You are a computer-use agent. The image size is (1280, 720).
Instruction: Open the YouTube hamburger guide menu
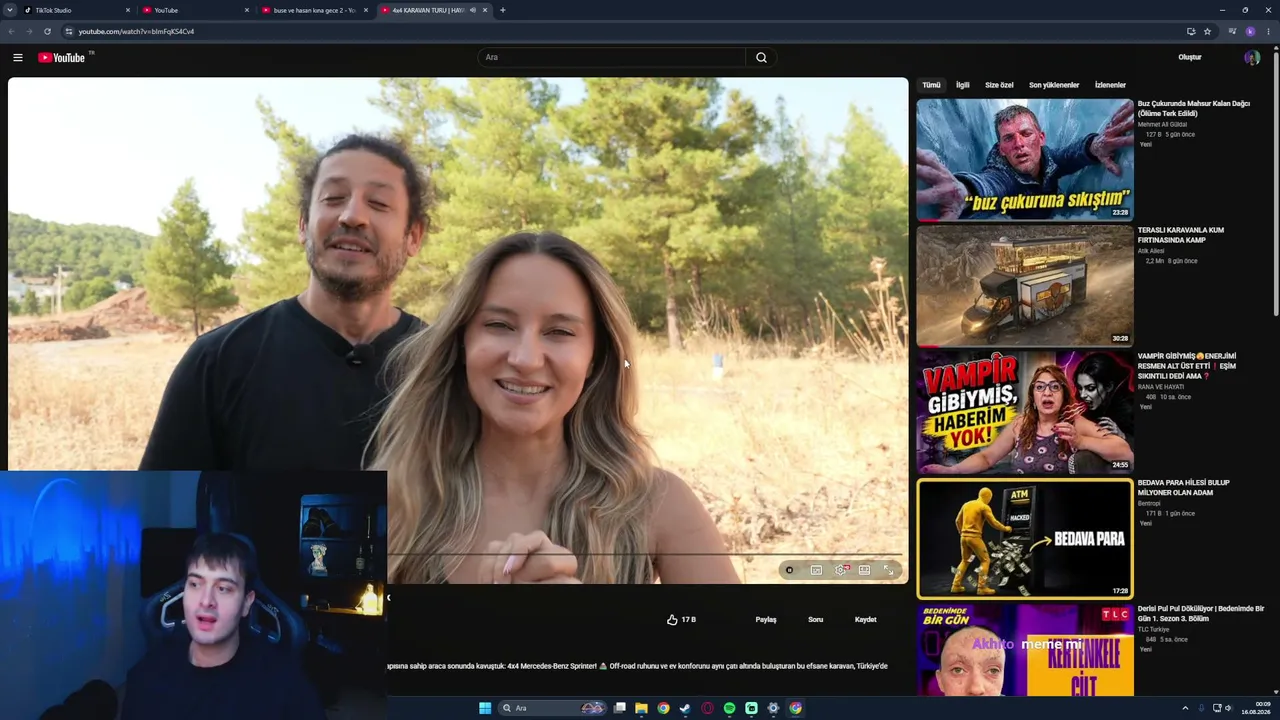pos(17,57)
